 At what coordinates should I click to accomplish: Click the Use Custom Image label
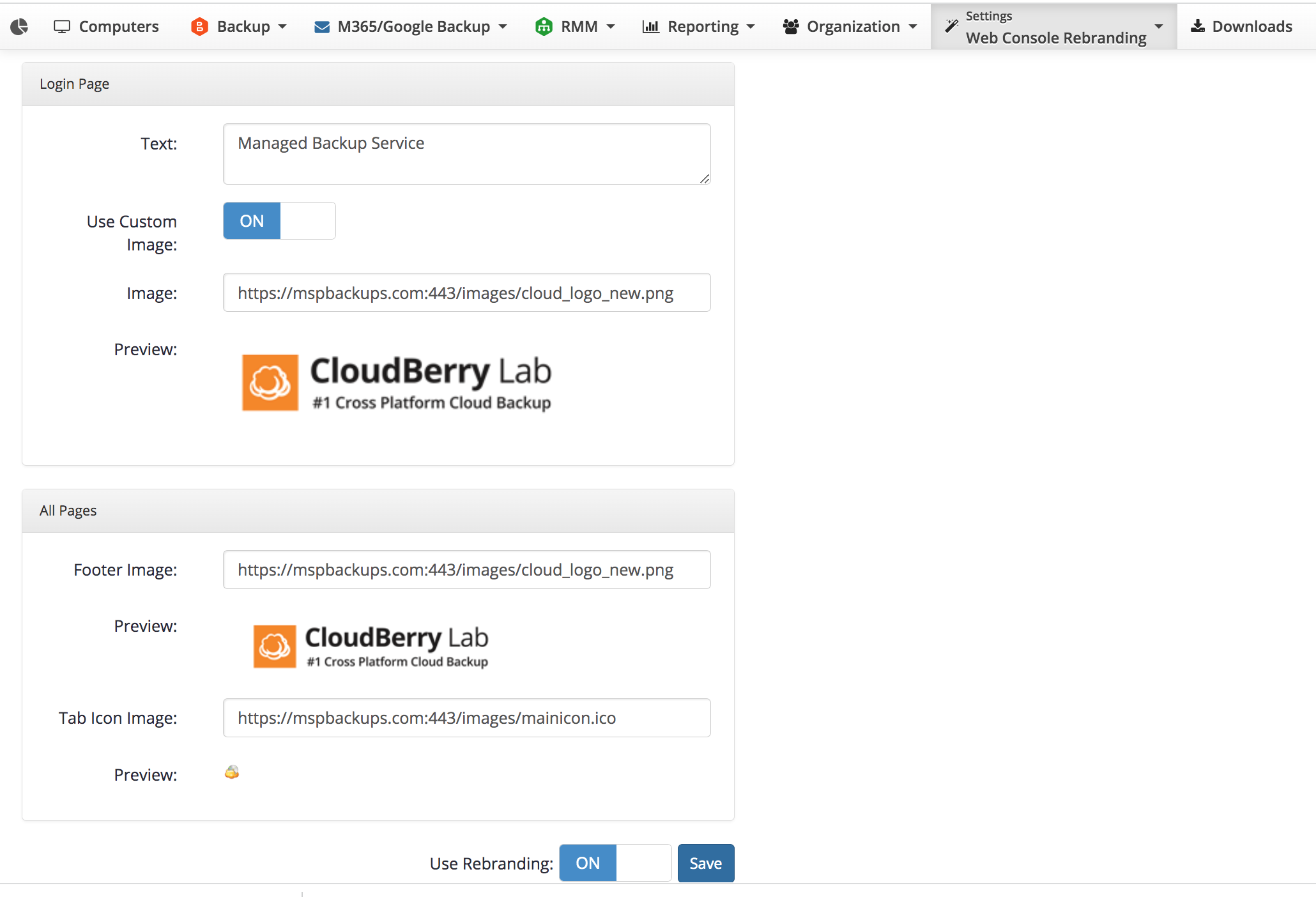132,233
